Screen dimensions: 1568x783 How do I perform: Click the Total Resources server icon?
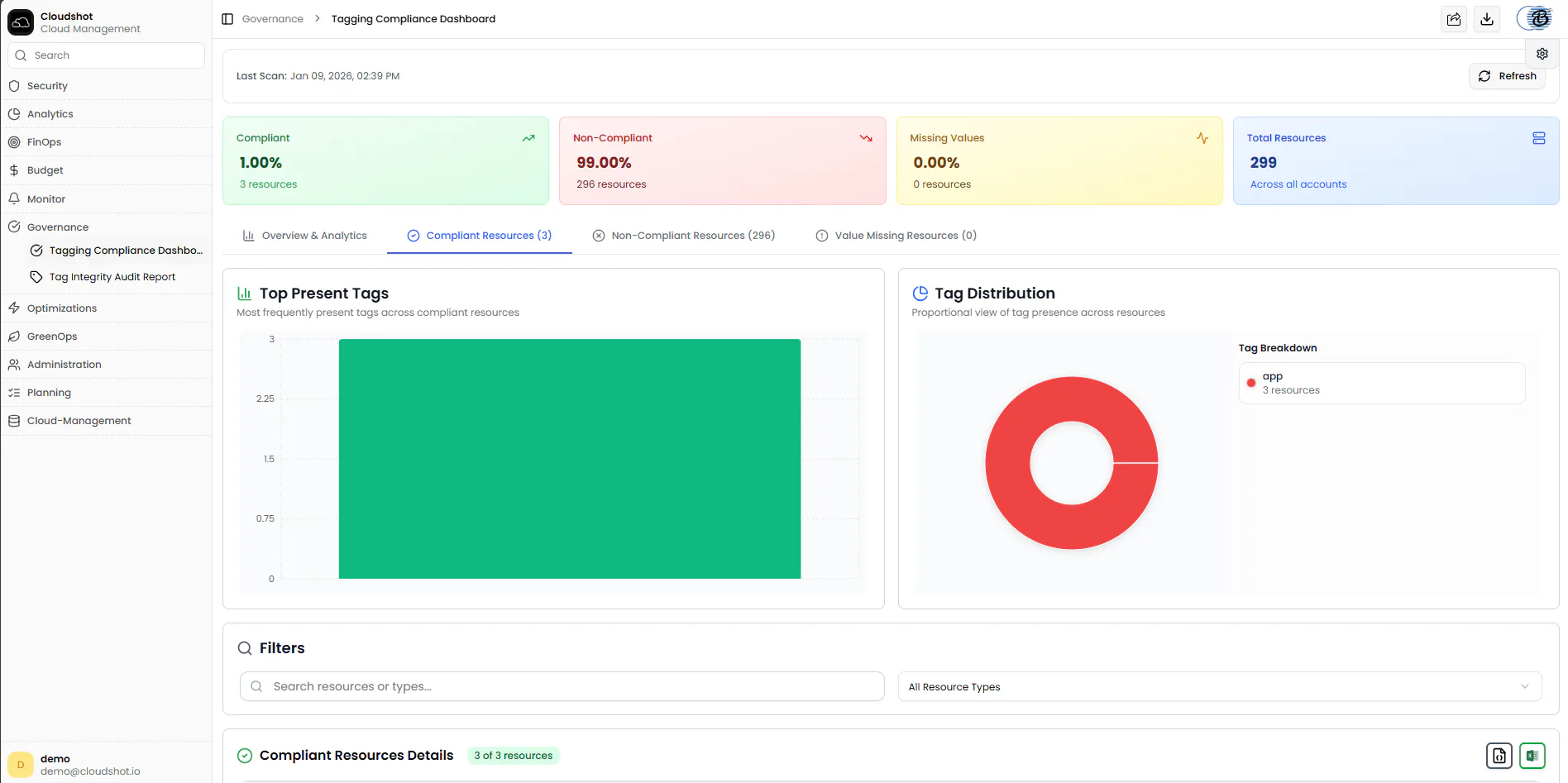(x=1539, y=138)
